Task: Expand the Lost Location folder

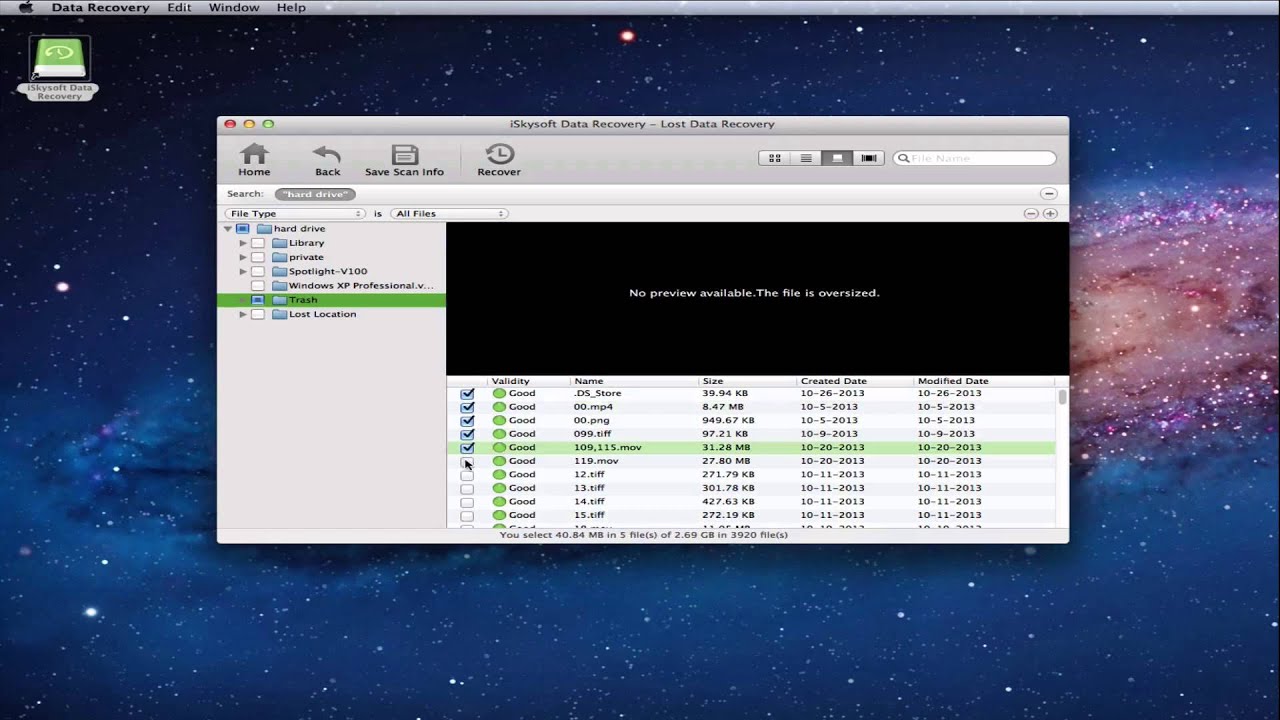Action: [x=243, y=314]
